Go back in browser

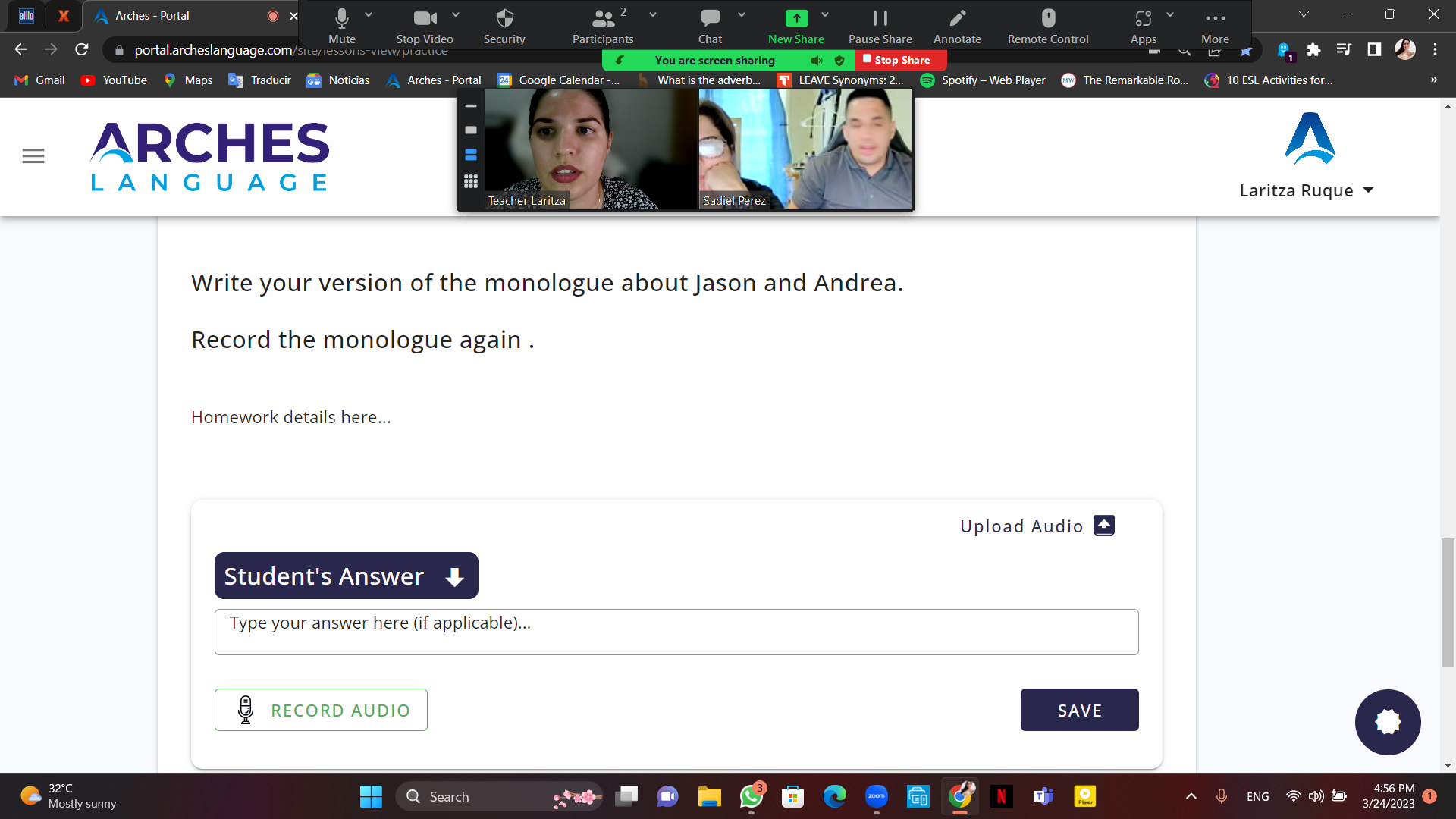20,49
